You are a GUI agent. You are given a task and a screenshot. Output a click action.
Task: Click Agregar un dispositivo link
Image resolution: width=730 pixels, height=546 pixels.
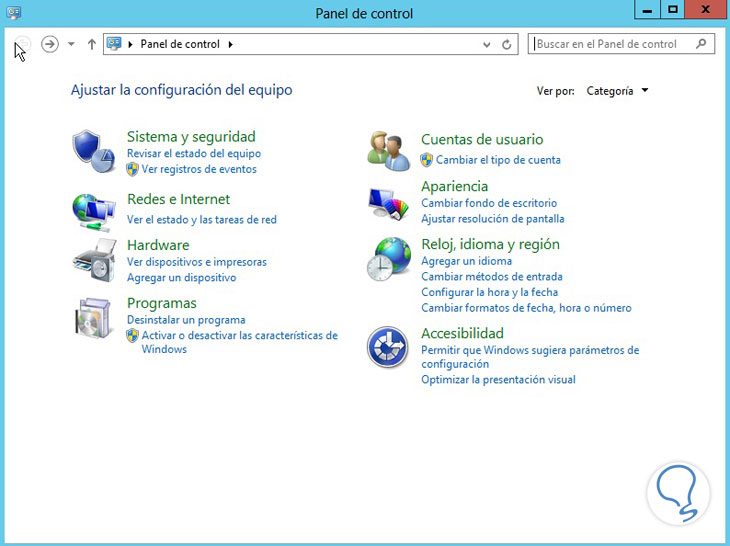click(x=182, y=277)
